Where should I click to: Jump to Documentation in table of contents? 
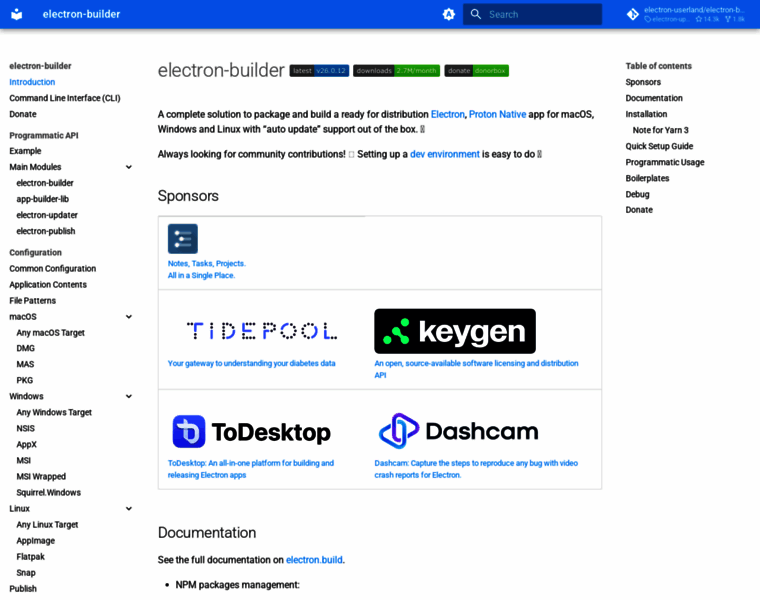654,98
